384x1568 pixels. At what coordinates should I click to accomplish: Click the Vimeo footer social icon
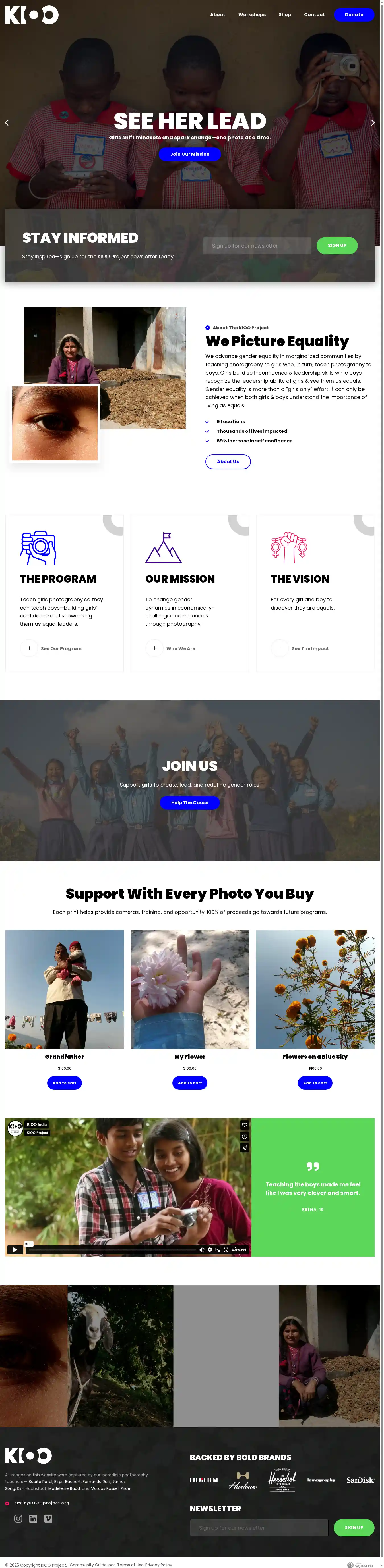tap(48, 1518)
